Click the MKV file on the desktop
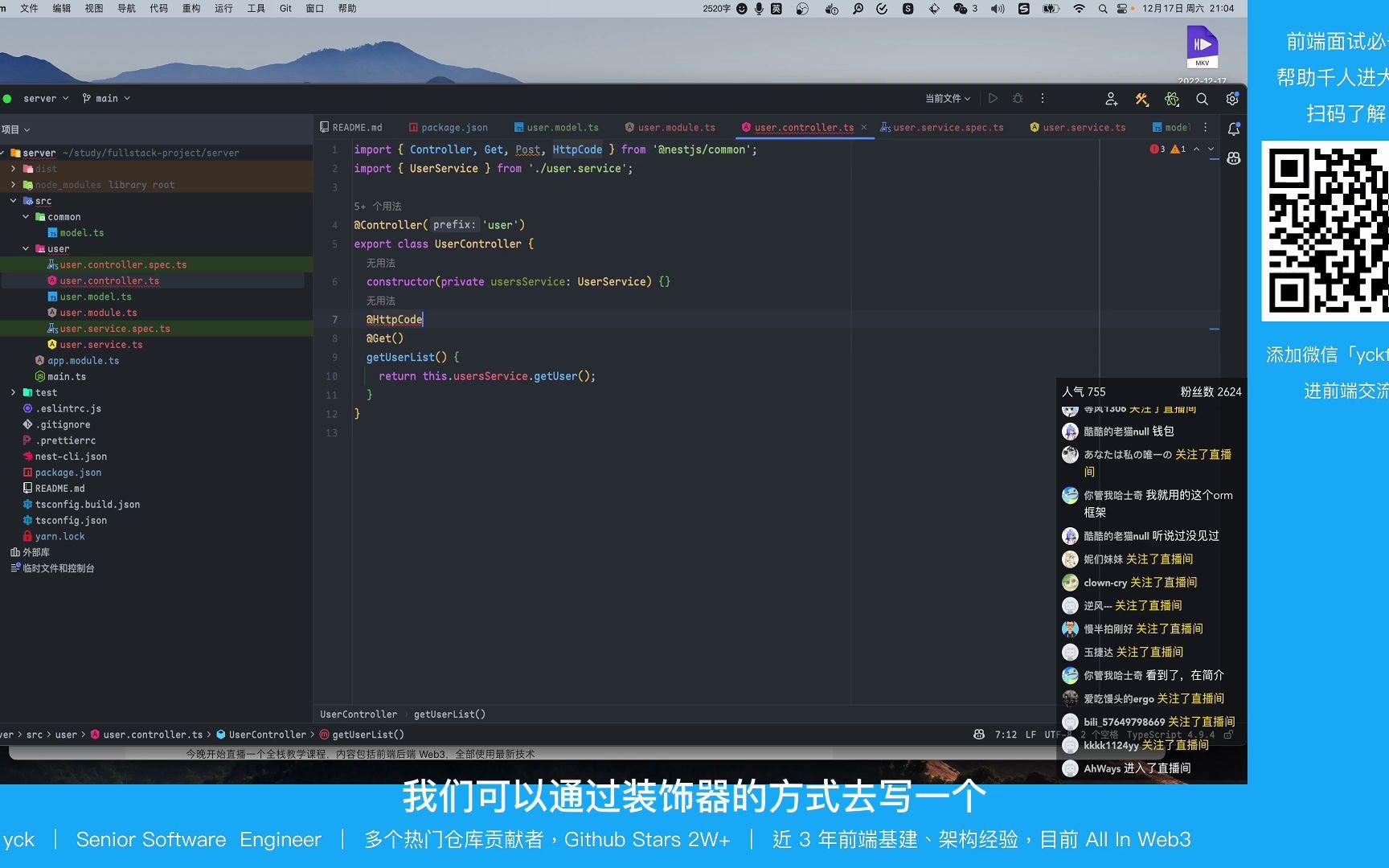 pyautogui.click(x=1202, y=47)
